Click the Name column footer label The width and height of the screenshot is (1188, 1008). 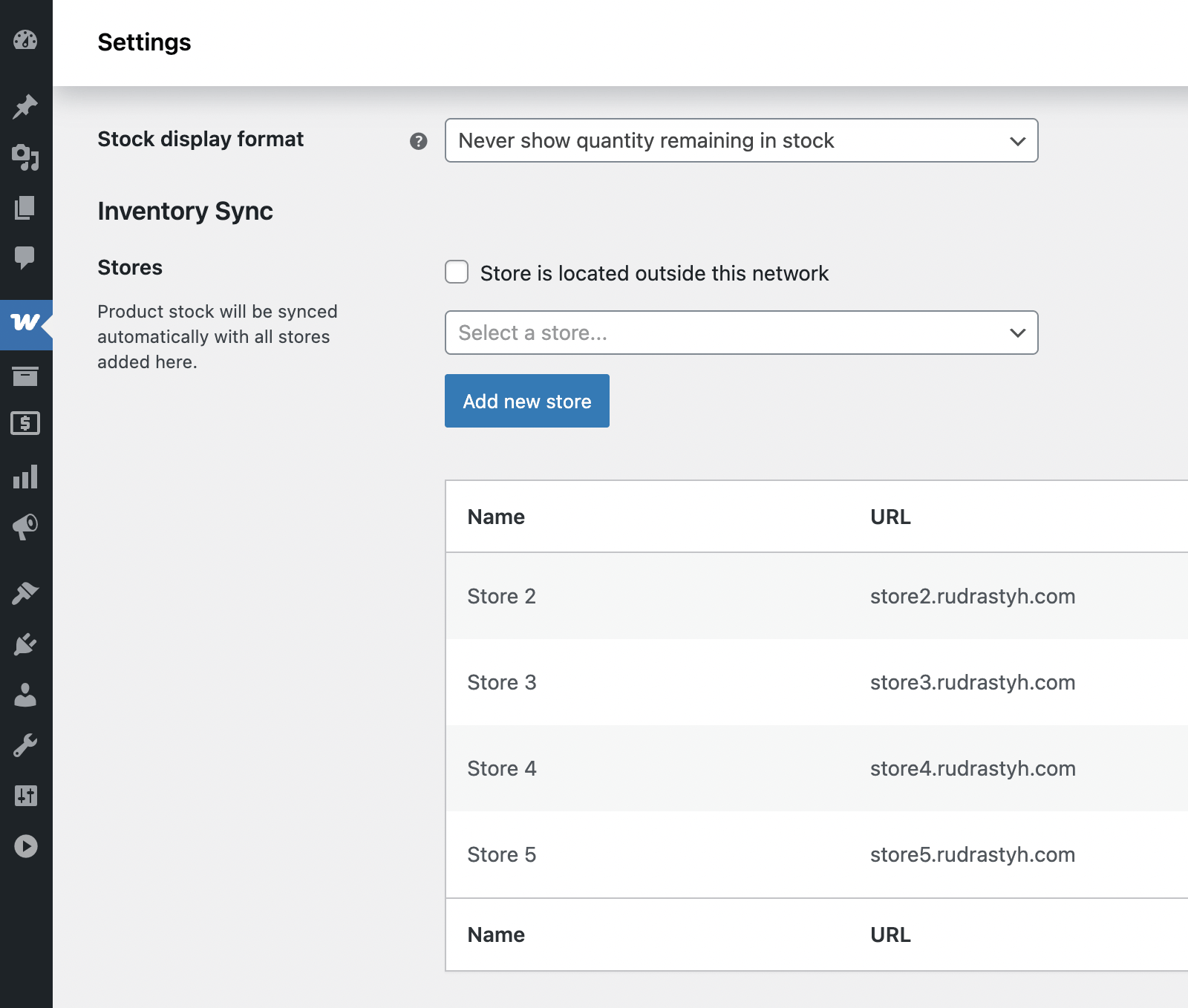pos(496,935)
